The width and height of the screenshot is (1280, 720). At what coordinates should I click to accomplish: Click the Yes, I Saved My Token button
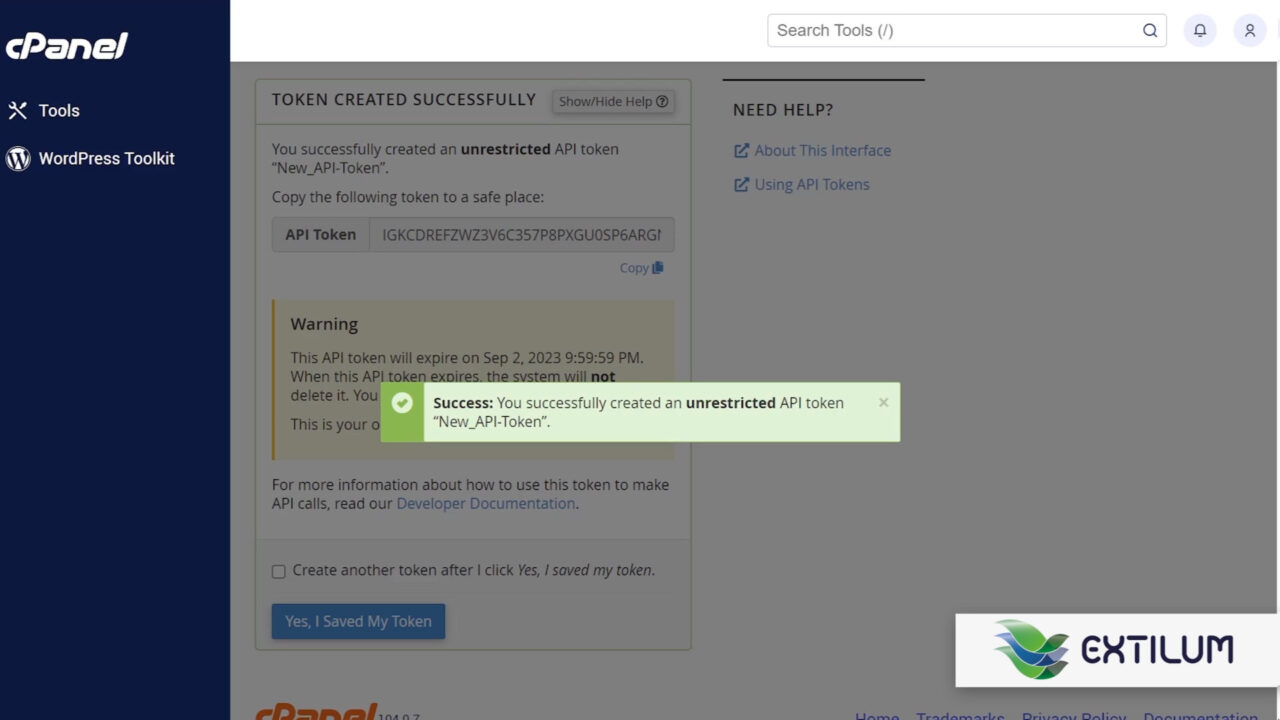[357, 621]
